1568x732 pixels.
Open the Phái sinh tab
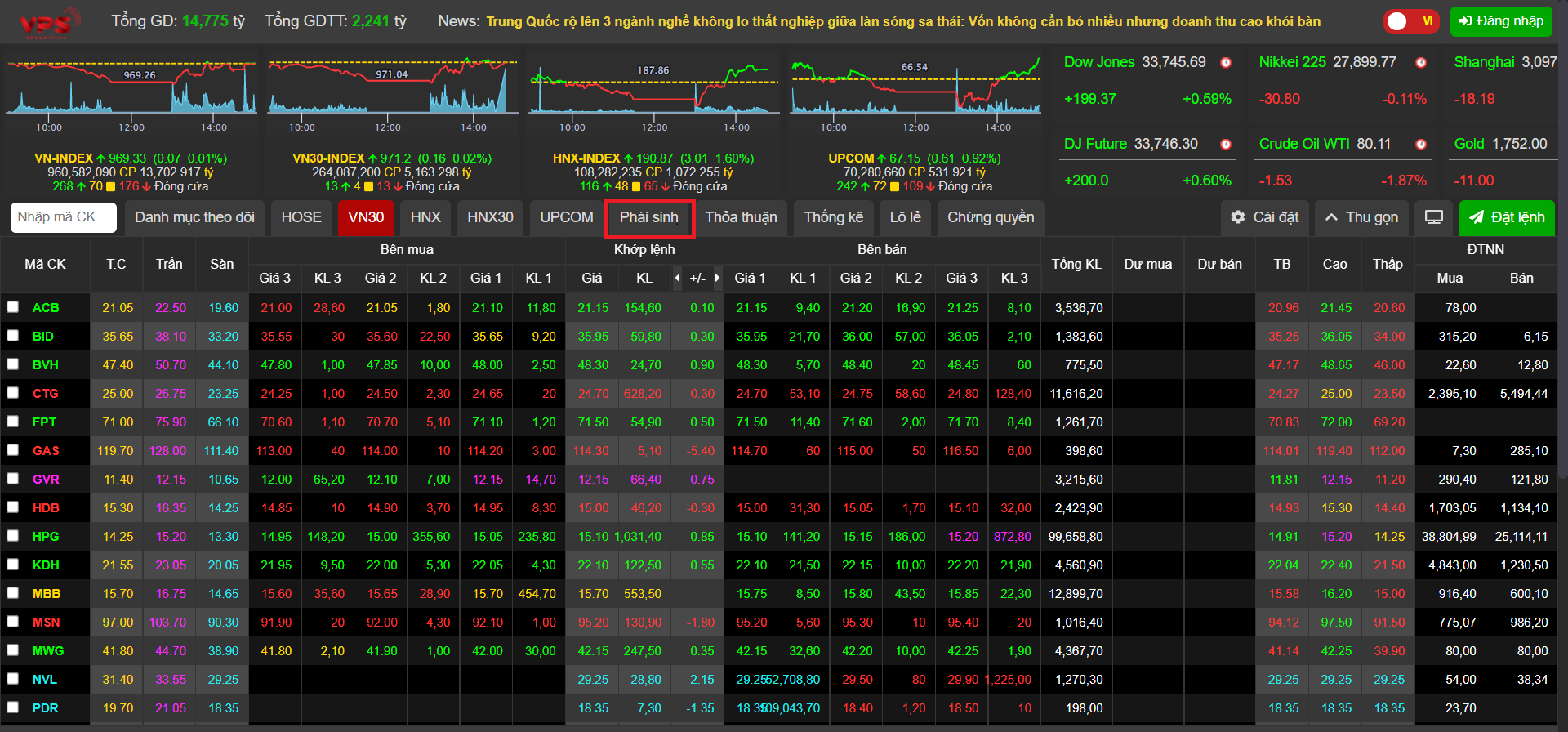tap(649, 217)
